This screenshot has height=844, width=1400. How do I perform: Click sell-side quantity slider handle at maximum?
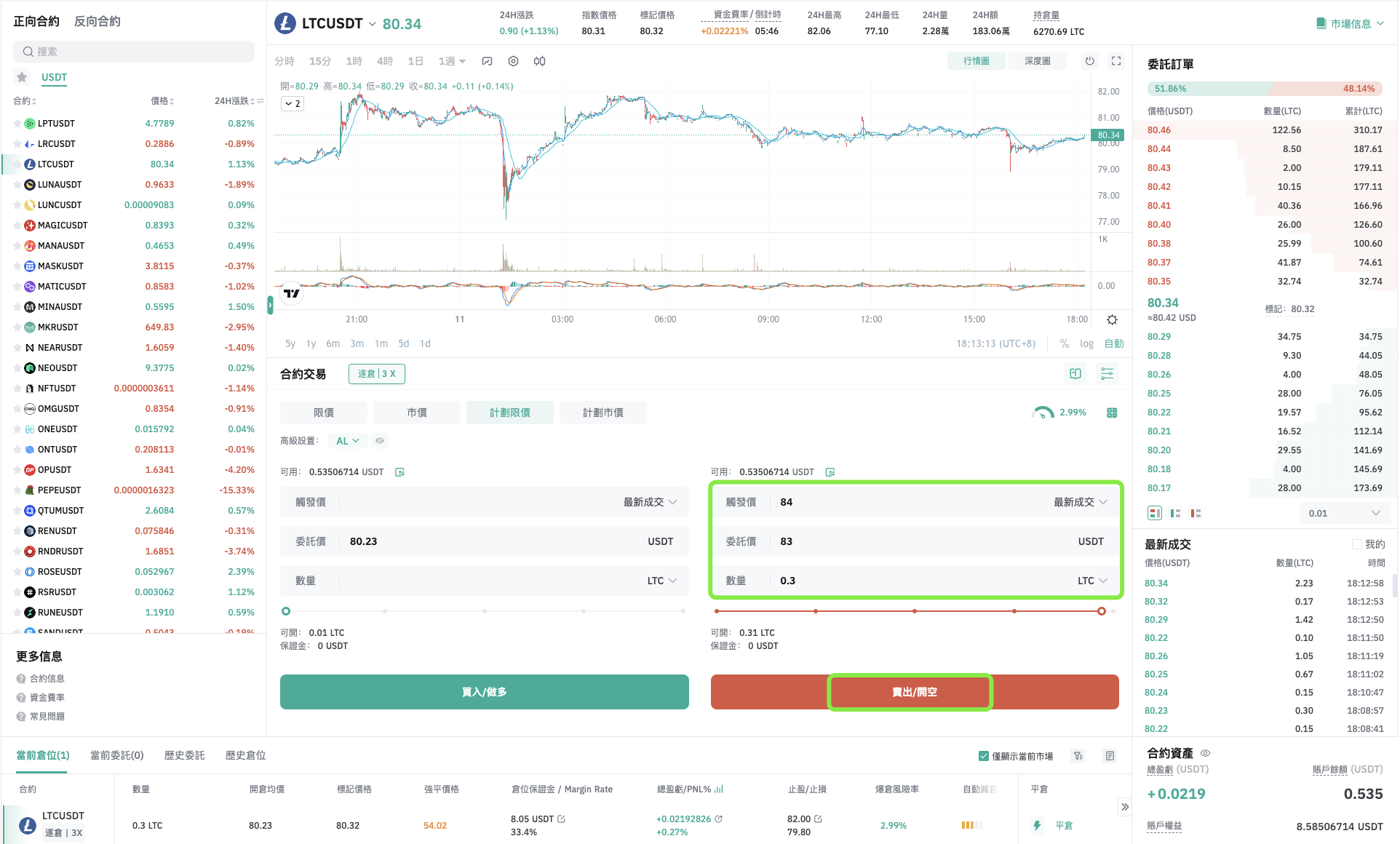[1102, 611]
